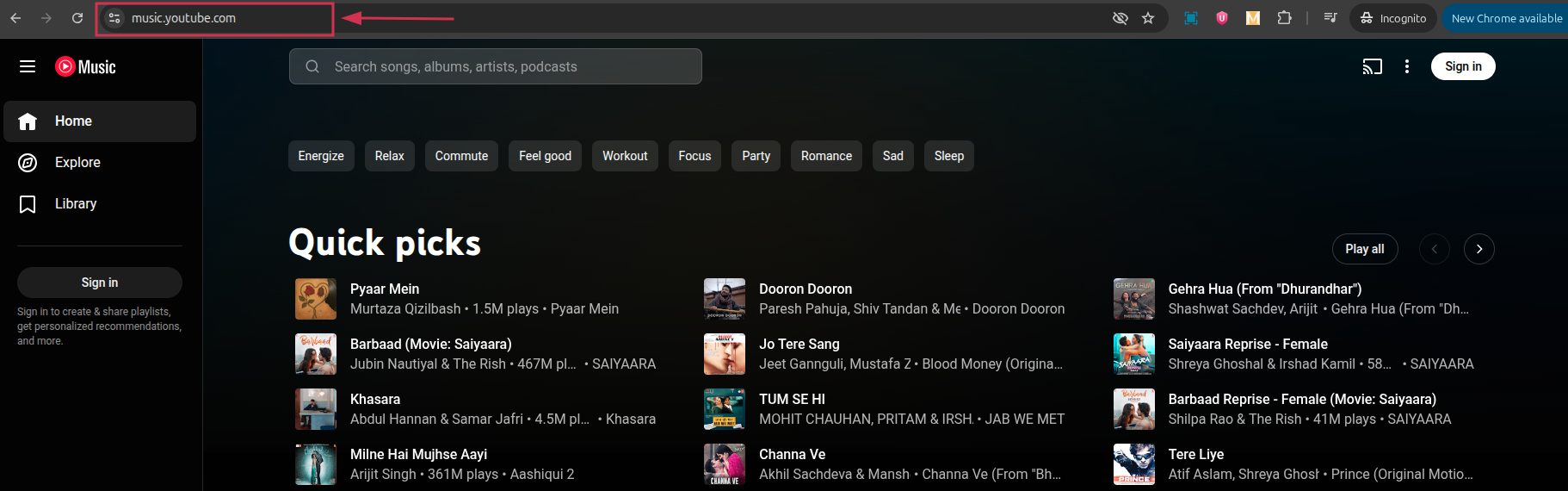1568x491 pixels.
Task: Select the Focus mood chip
Action: coord(694,156)
